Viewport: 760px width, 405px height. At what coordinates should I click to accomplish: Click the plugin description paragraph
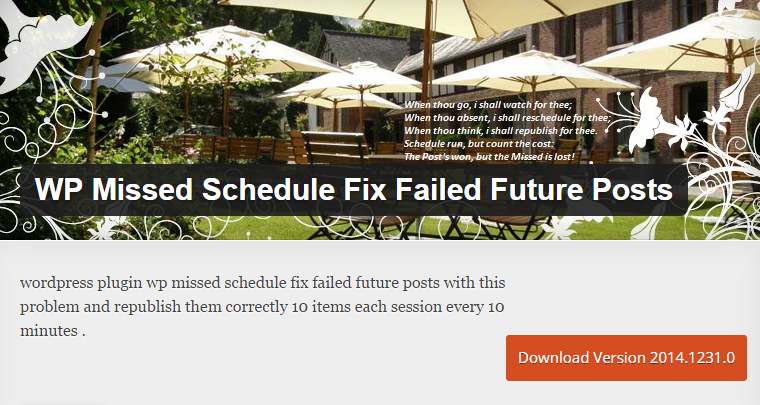tap(262, 306)
